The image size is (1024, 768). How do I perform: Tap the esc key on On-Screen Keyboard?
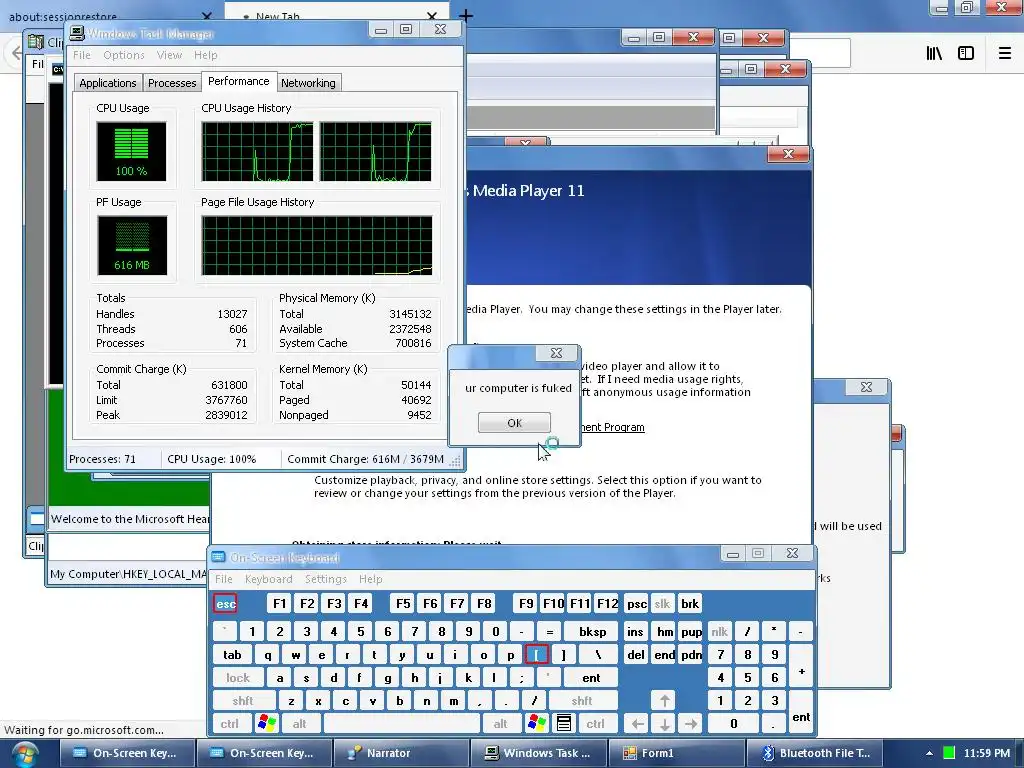click(225, 603)
